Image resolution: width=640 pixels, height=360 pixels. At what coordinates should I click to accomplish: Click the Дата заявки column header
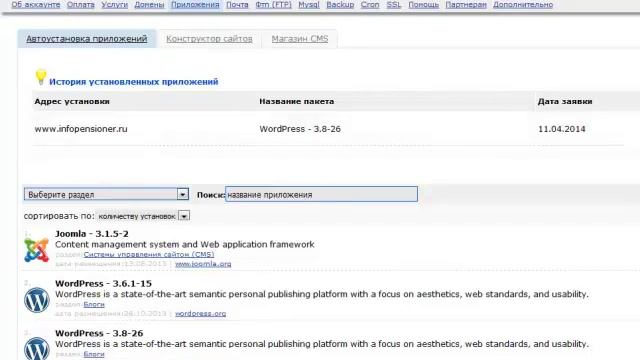(x=564, y=102)
